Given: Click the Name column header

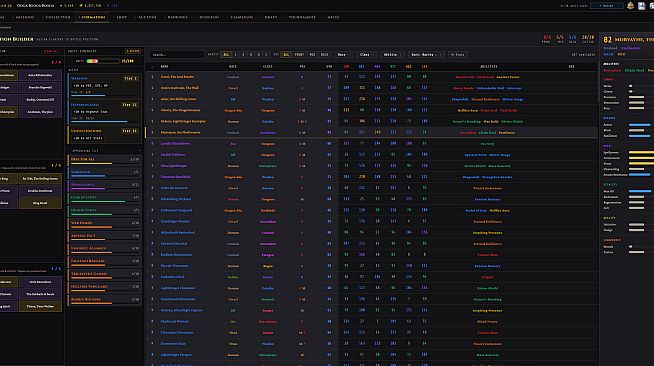Looking at the screenshot, I should coord(164,67).
